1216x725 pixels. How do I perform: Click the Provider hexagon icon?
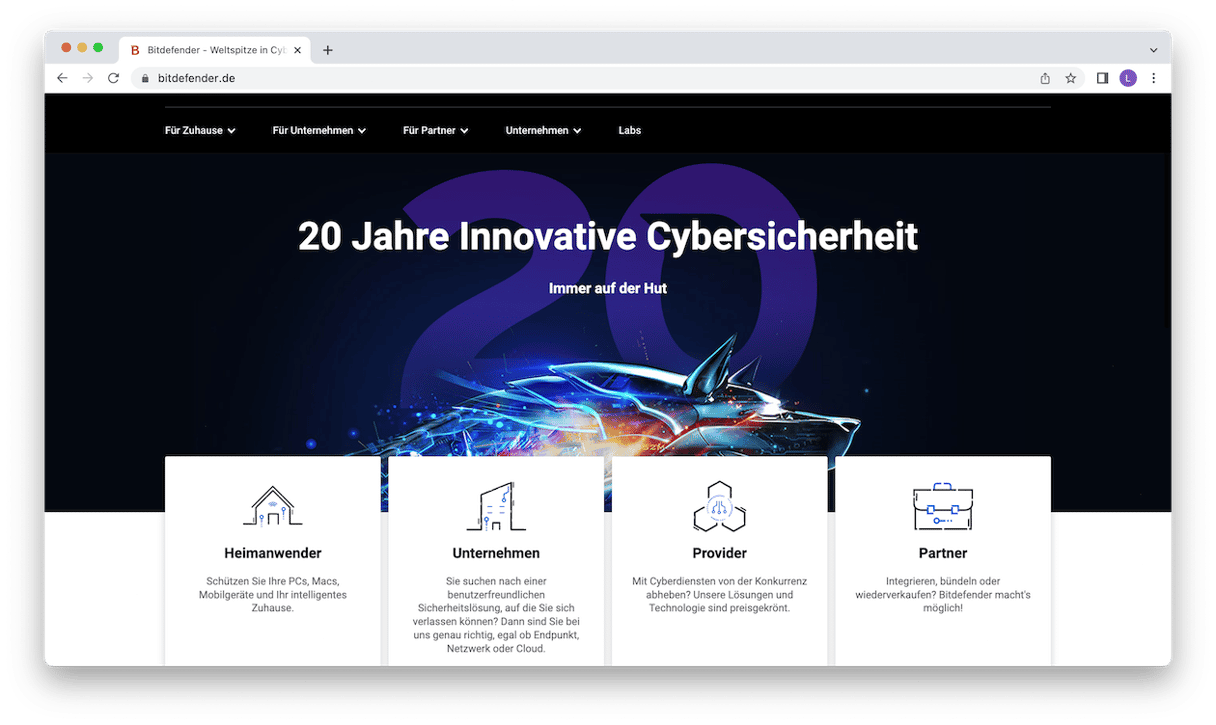click(x=719, y=506)
